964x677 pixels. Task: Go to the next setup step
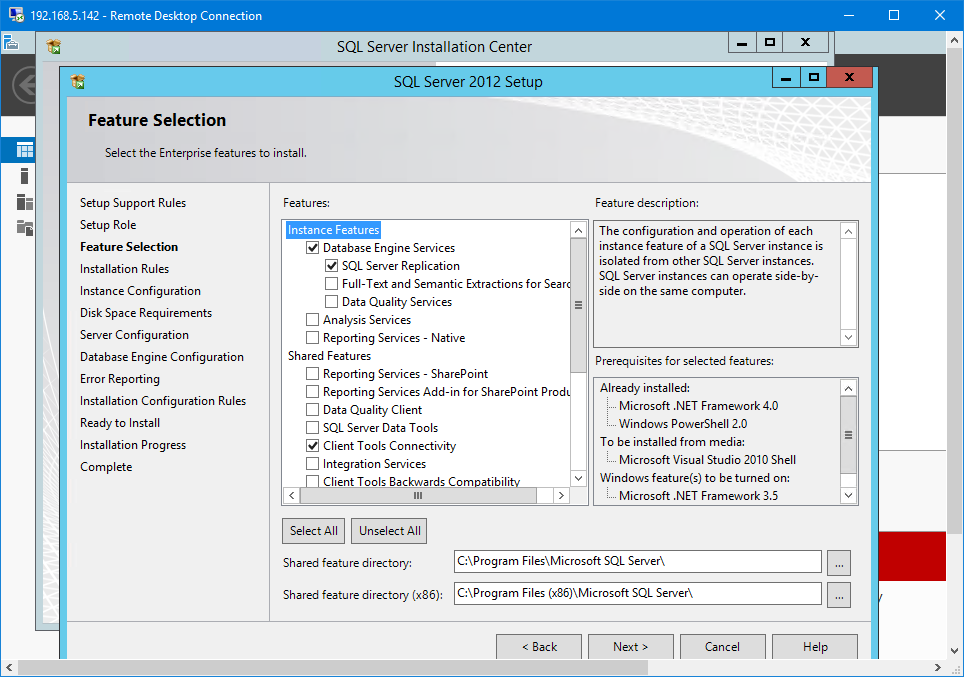tap(630, 646)
